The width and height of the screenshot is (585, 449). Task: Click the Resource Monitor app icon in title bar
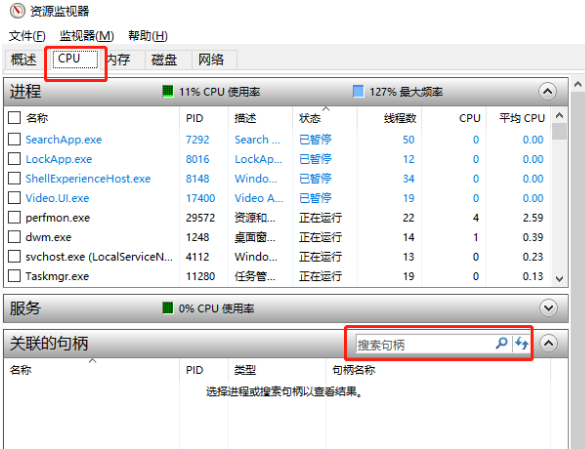(x=17, y=11)
